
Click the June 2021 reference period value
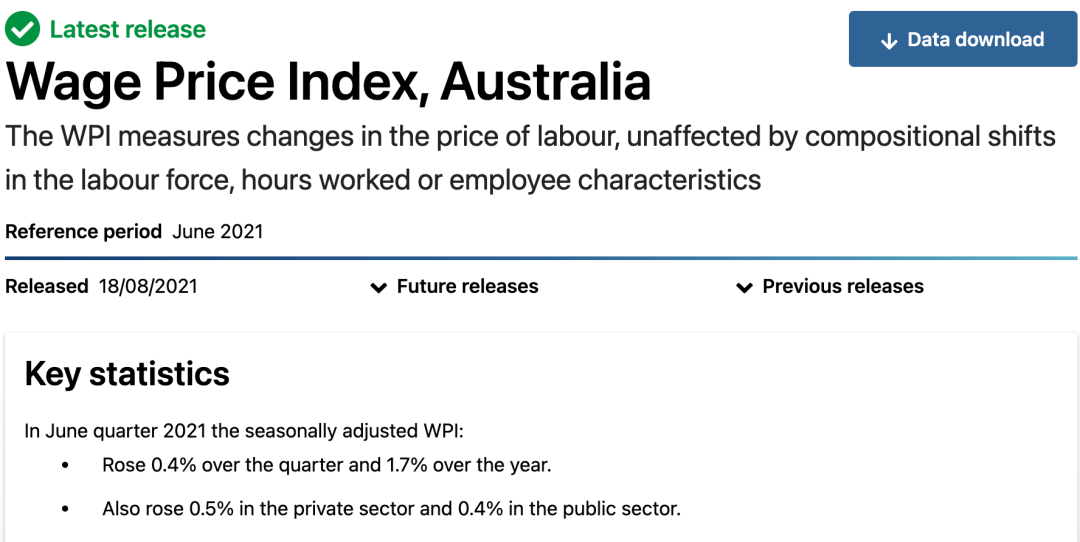218,231
